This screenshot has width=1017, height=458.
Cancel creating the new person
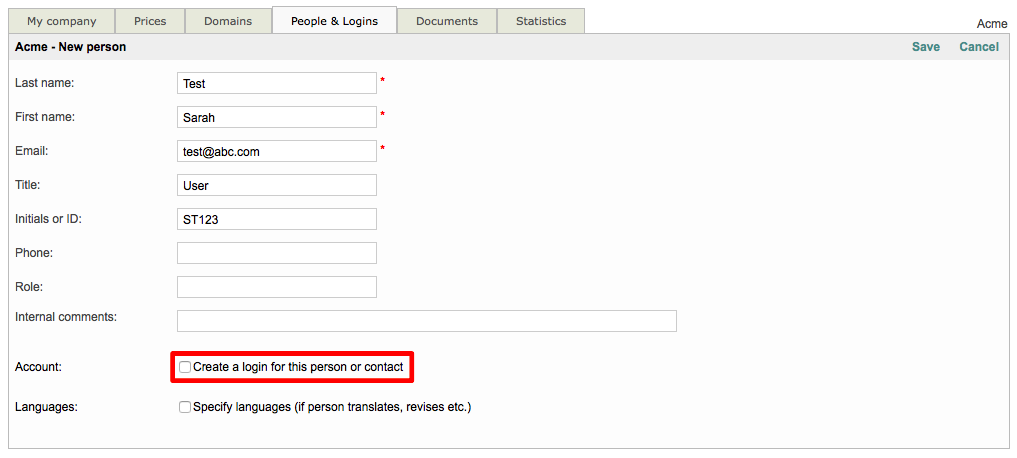(x=978, y=47)
